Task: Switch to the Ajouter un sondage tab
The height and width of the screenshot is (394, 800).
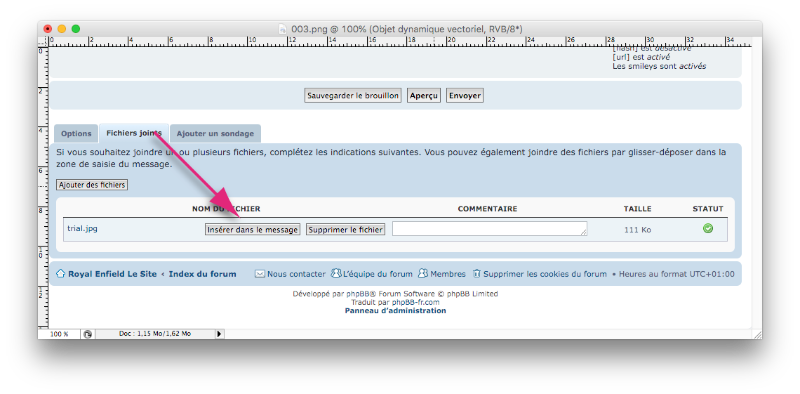Action: (215, 134)
